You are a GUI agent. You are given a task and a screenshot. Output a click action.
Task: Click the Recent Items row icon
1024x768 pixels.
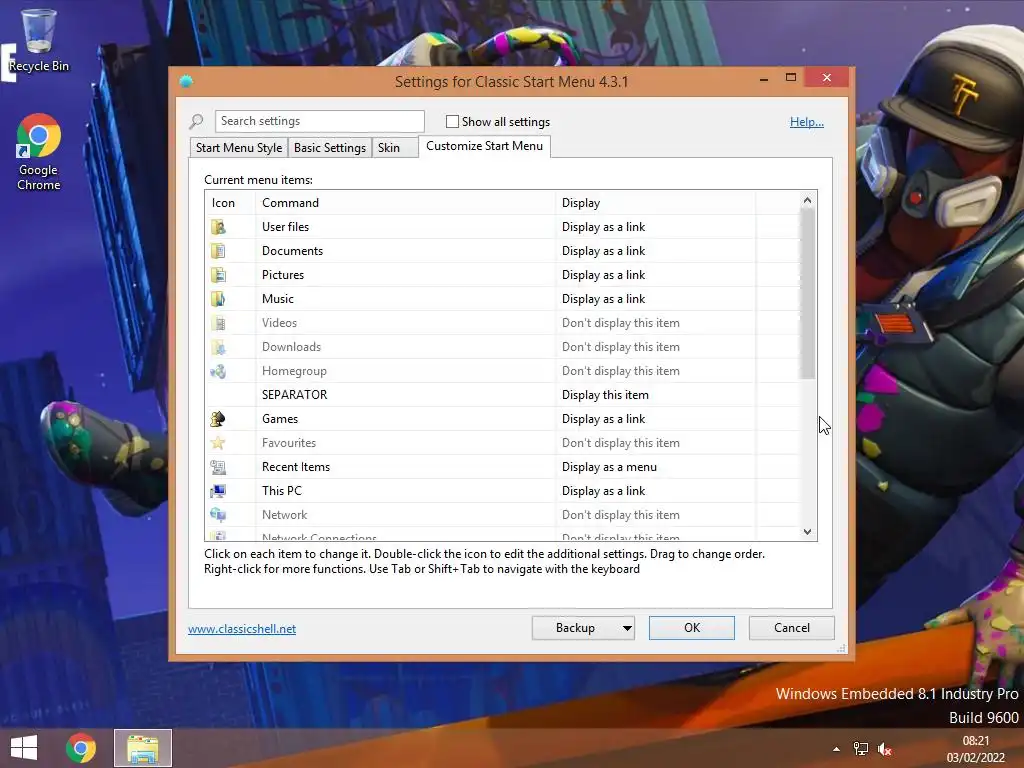[x=218, y=467]
